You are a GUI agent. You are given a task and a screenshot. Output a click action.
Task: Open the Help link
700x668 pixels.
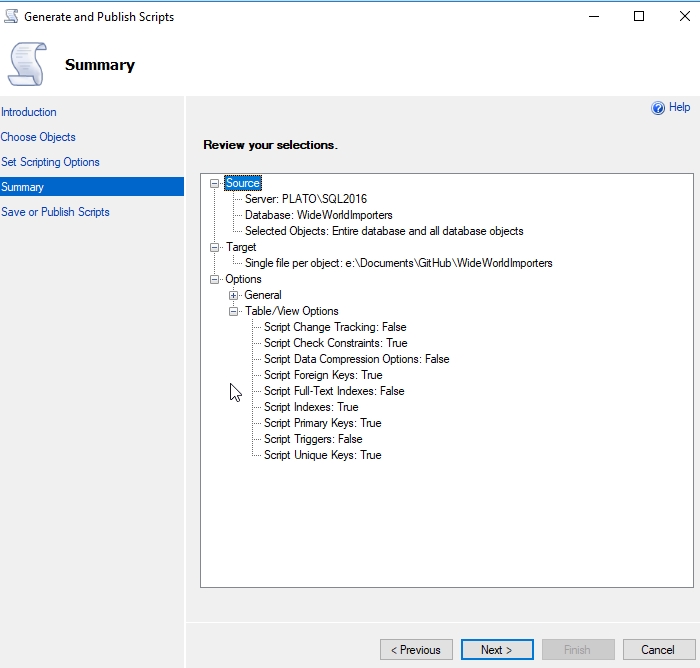679,108
